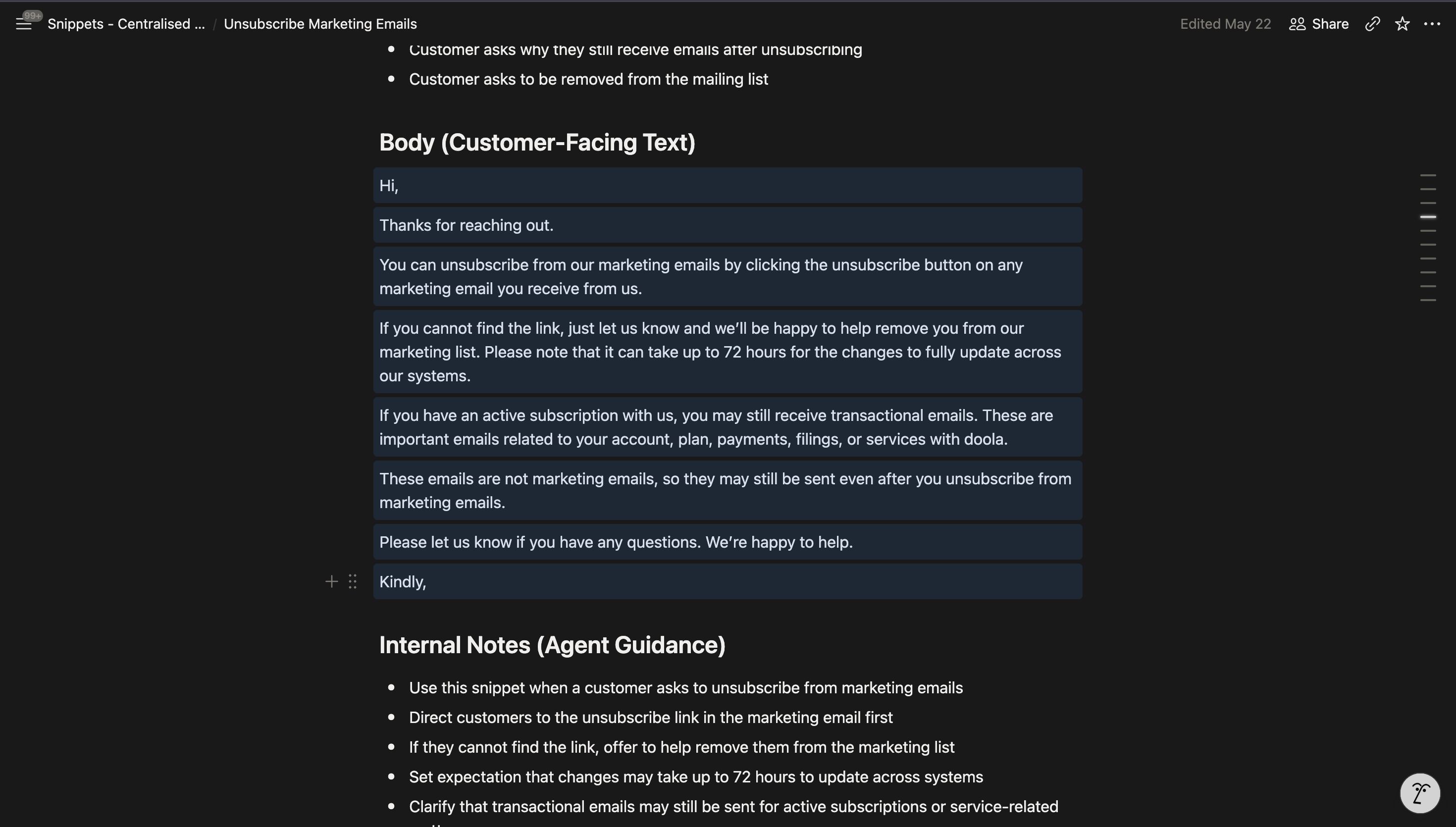The width and height of the screenshot is (1456, 827).
Task: Jump to highlighted section in outline minimap
Action: [x=1428, y=217]
